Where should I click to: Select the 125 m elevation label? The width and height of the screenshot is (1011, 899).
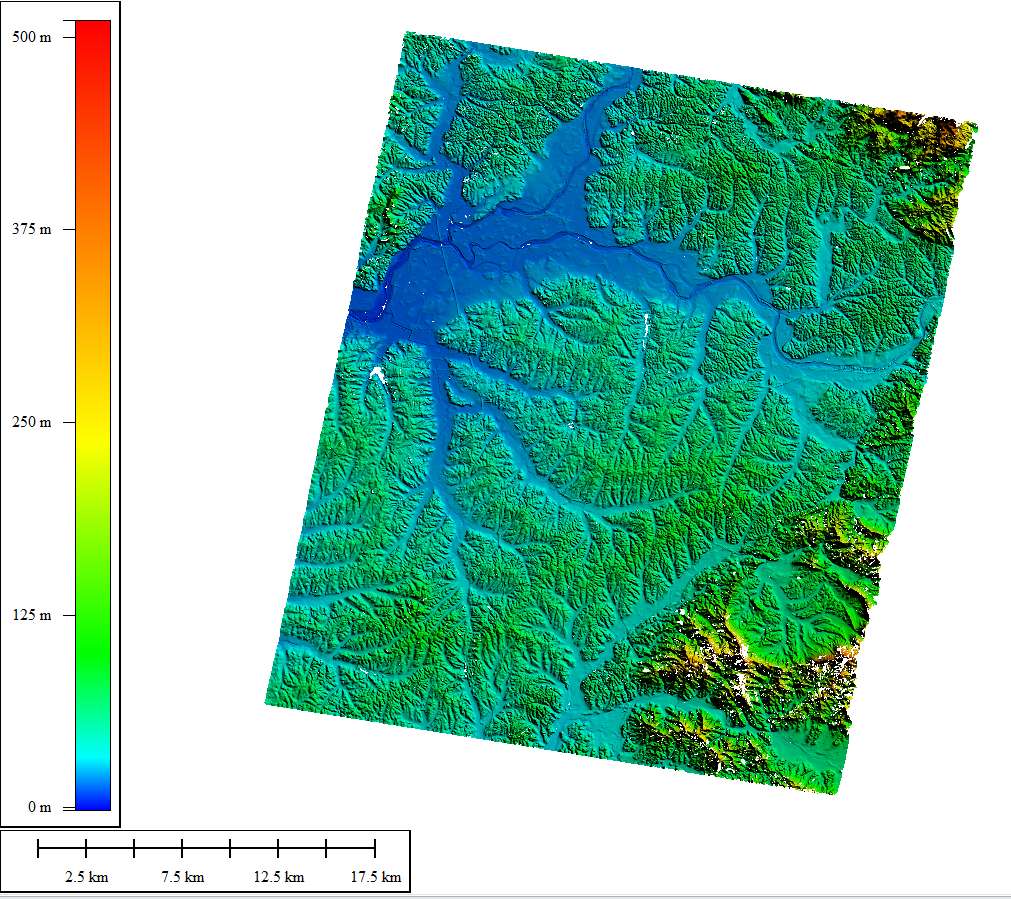(31, 615)
